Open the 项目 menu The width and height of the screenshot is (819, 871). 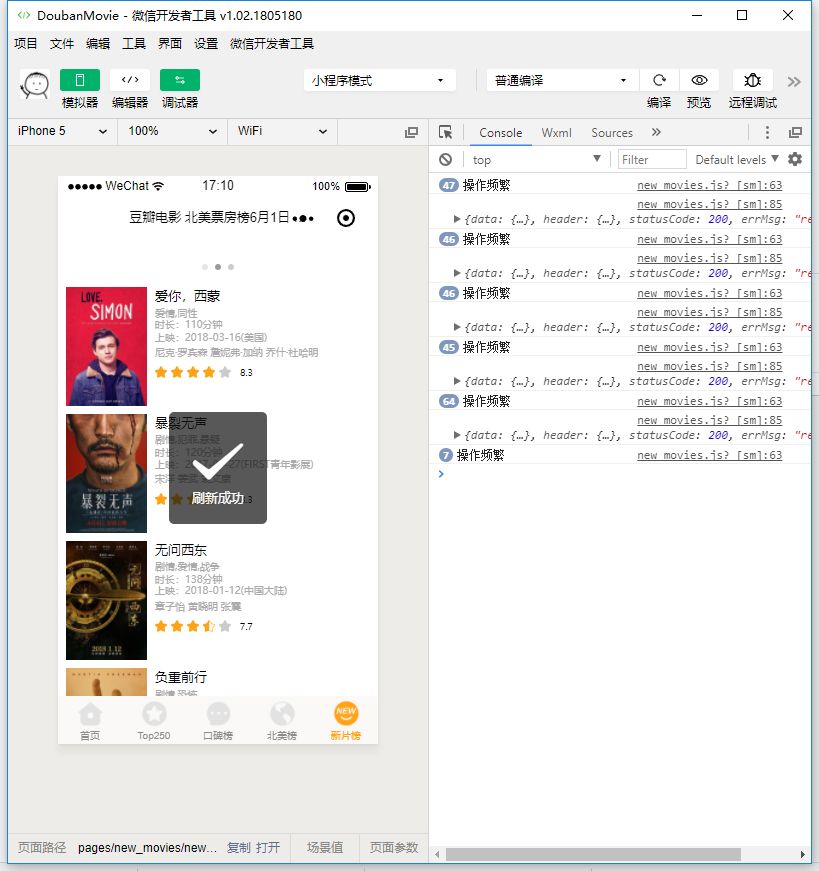coord(26,43)
